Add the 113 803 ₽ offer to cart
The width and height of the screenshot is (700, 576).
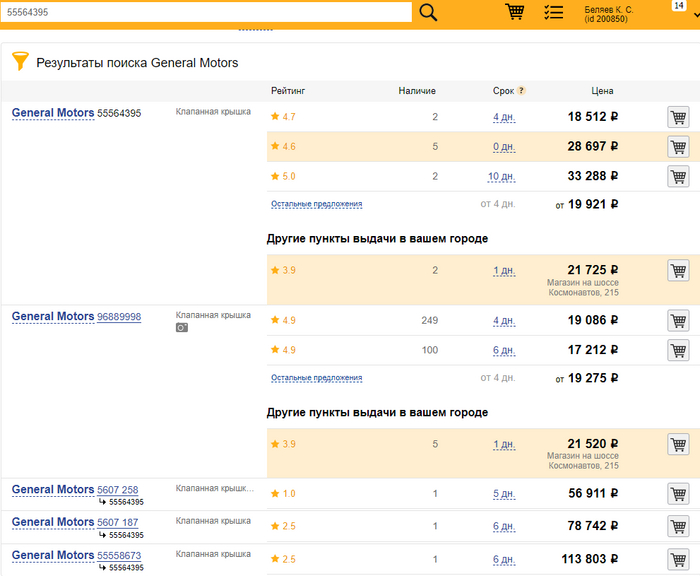pyautogui.click(x=678, y=558)
